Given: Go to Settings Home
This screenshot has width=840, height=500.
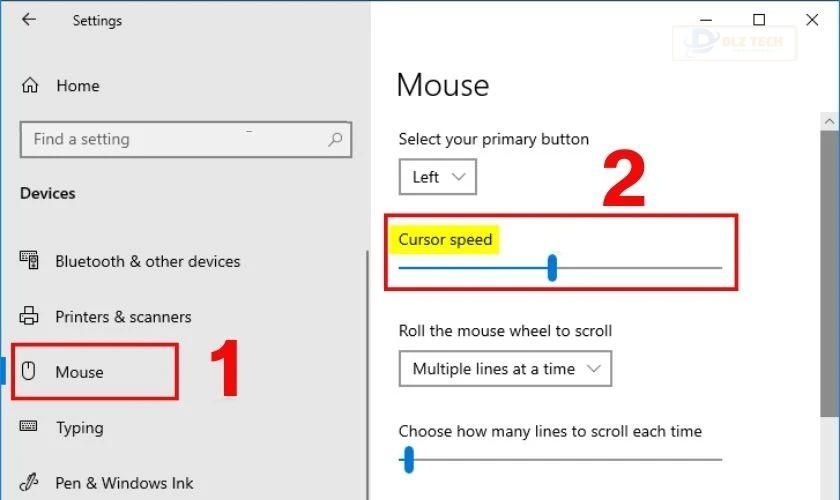Looking at the screenshot, I should (x=77, y=86).
